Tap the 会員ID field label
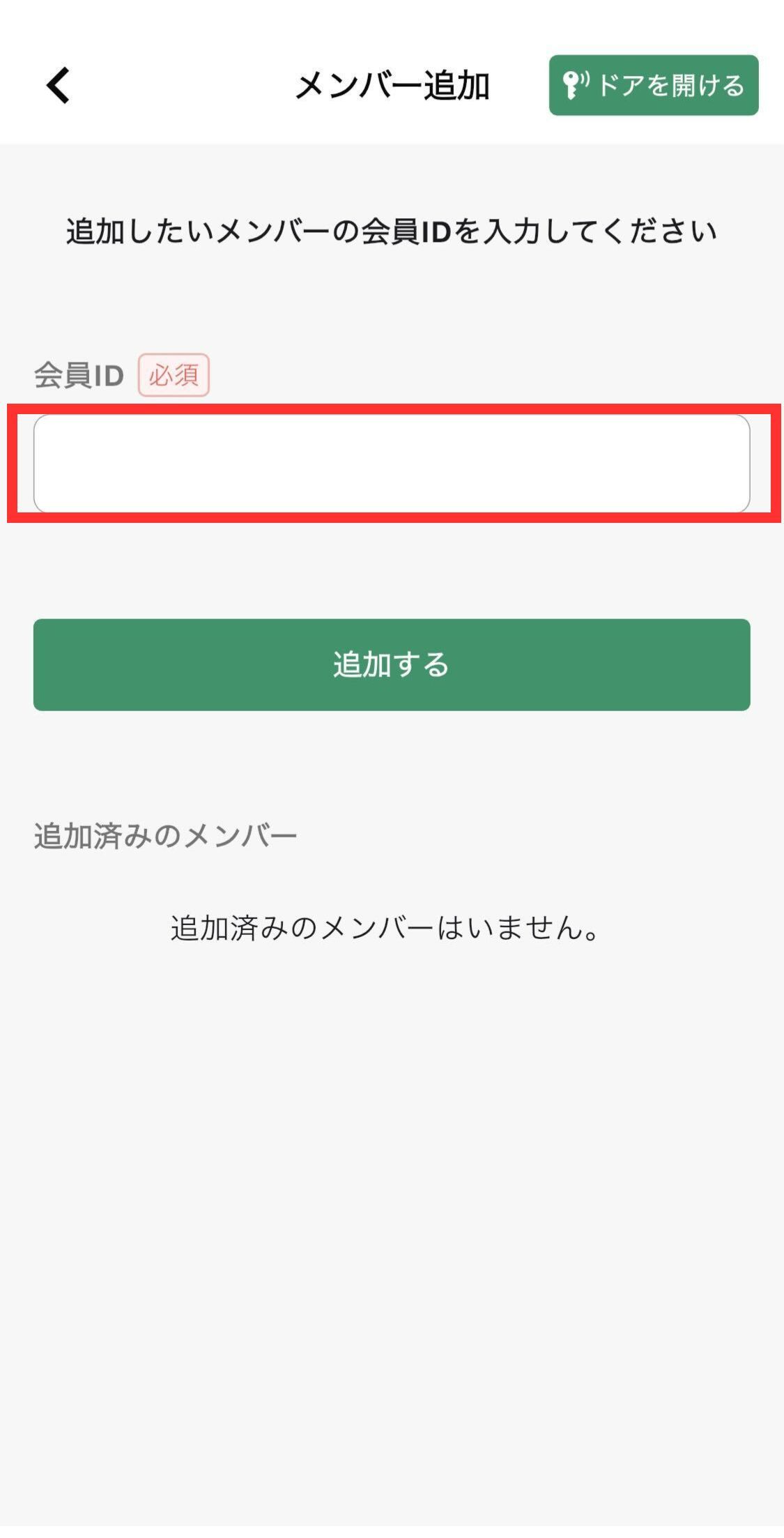 click(x=79, y=376)
